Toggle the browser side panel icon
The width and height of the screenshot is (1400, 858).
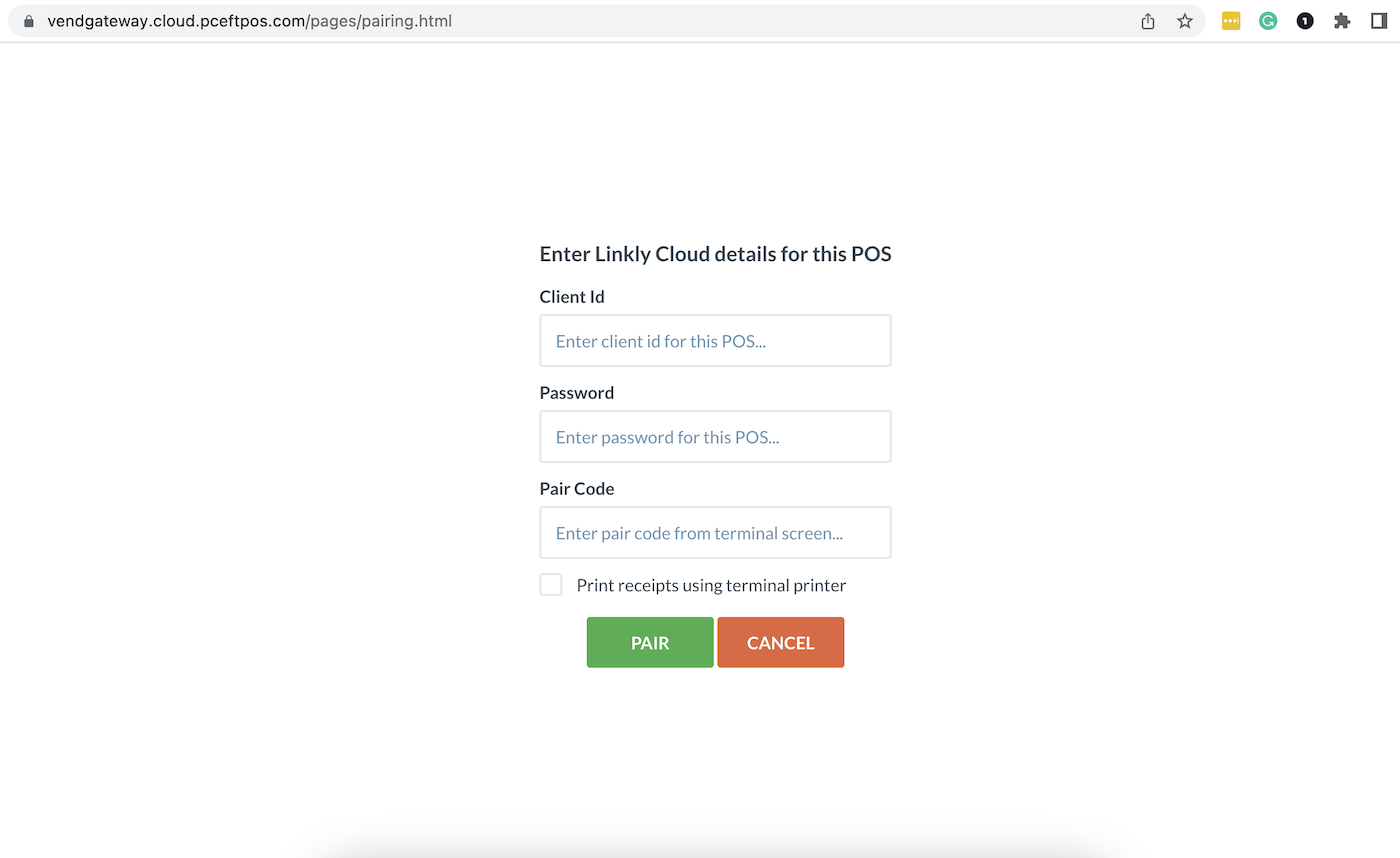click(1379, 21)
